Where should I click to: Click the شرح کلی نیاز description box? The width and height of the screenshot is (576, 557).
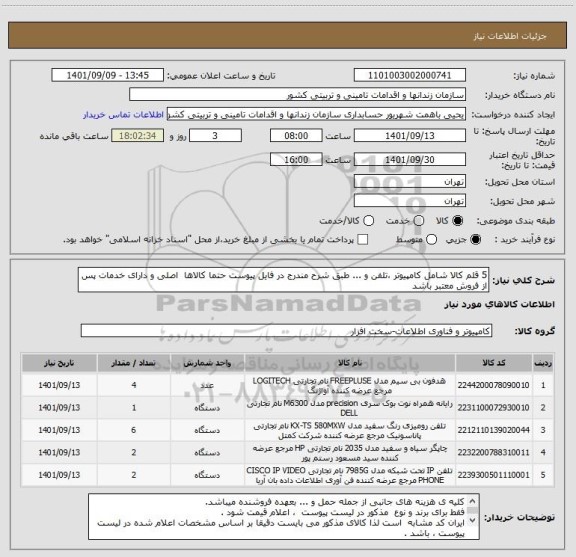point(284,280)
